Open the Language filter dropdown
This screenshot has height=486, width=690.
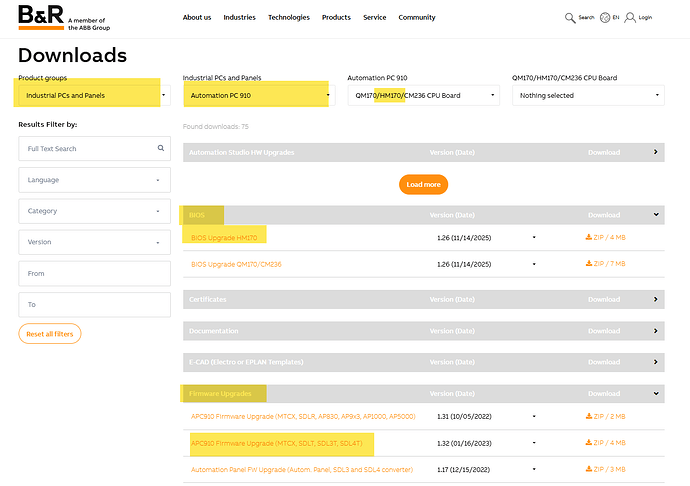pyautogui.click(x=94, y=180)
